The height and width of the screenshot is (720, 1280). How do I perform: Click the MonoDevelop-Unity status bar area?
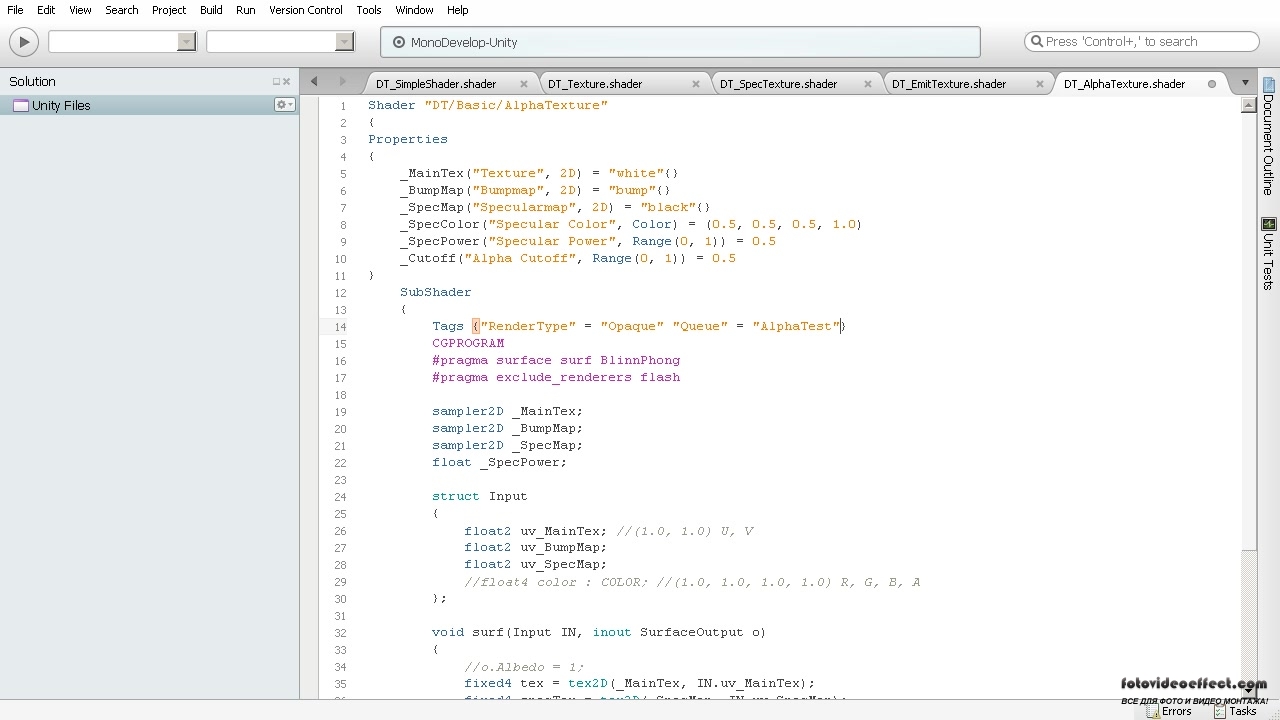[680, 42]
